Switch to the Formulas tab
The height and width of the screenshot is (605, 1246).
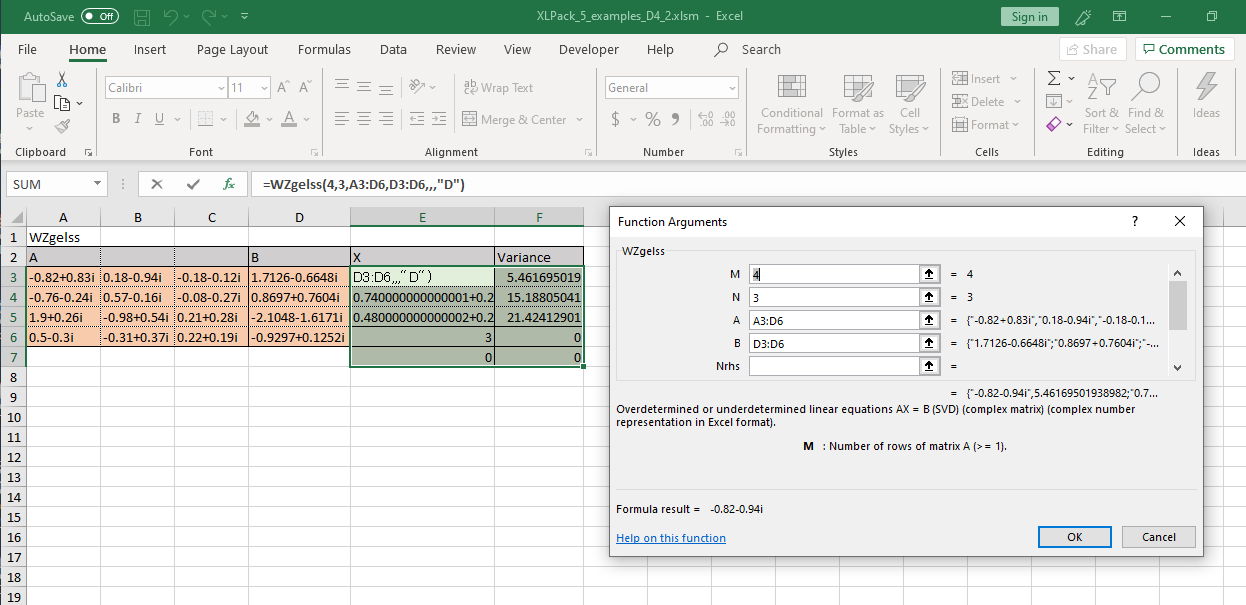point(324,49)
